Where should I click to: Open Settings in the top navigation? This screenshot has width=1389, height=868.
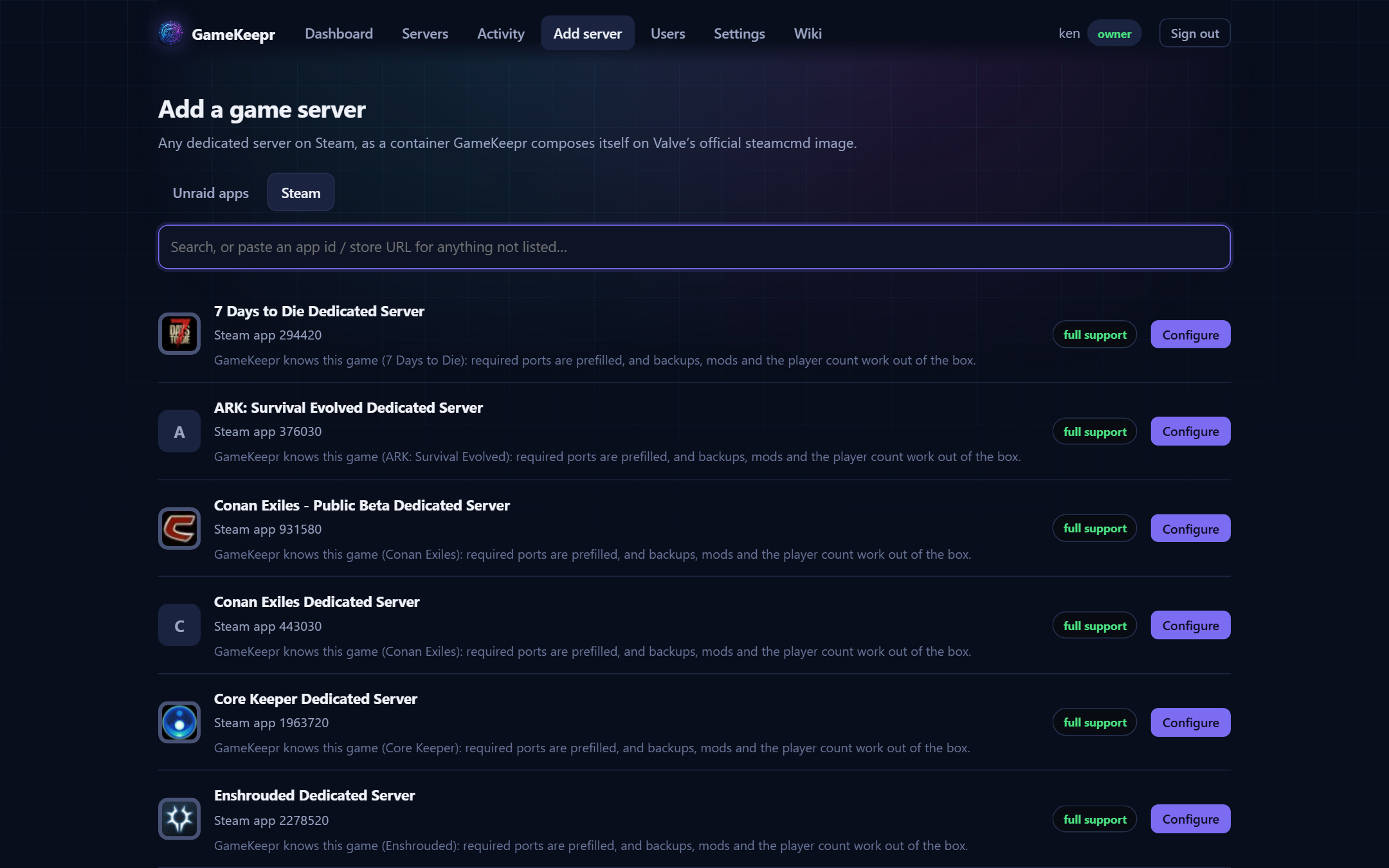[740, 33]
